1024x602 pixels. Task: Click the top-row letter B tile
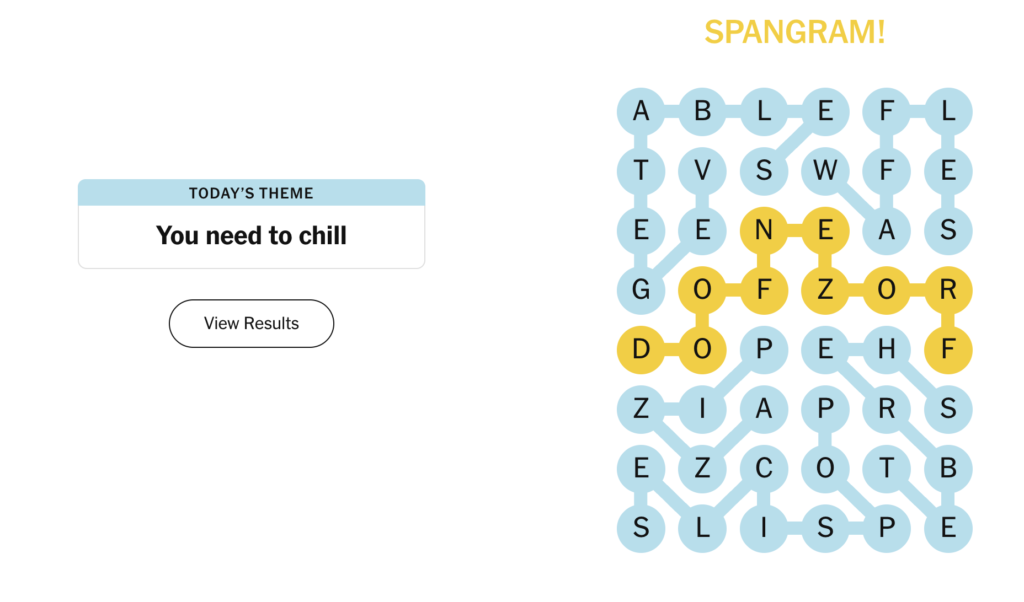coord(702,111)
